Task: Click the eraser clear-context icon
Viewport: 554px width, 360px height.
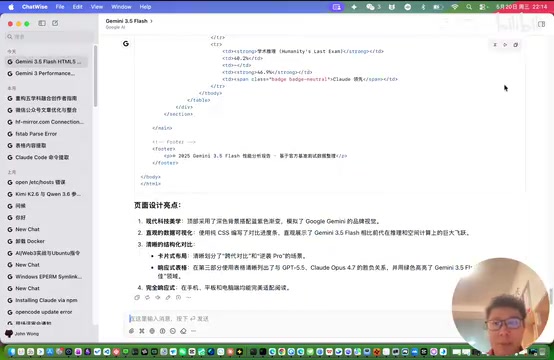Action: 183,331
